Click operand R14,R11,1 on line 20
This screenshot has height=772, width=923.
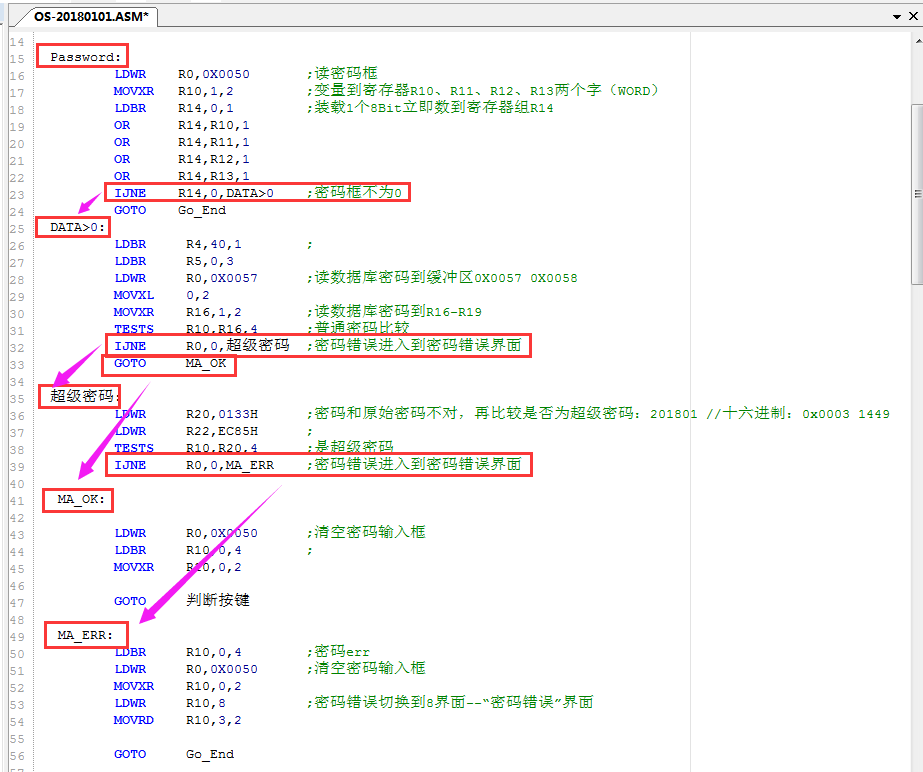pos(214,143)
